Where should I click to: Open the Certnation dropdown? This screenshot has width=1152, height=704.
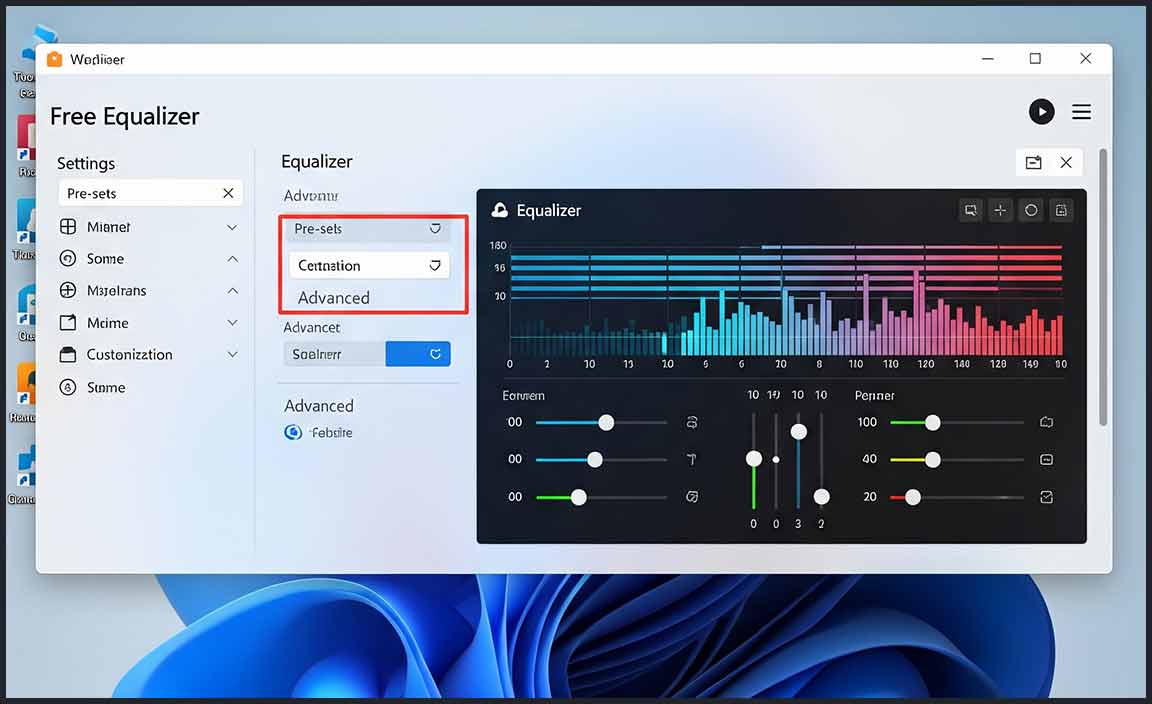(x=368, y=265)
